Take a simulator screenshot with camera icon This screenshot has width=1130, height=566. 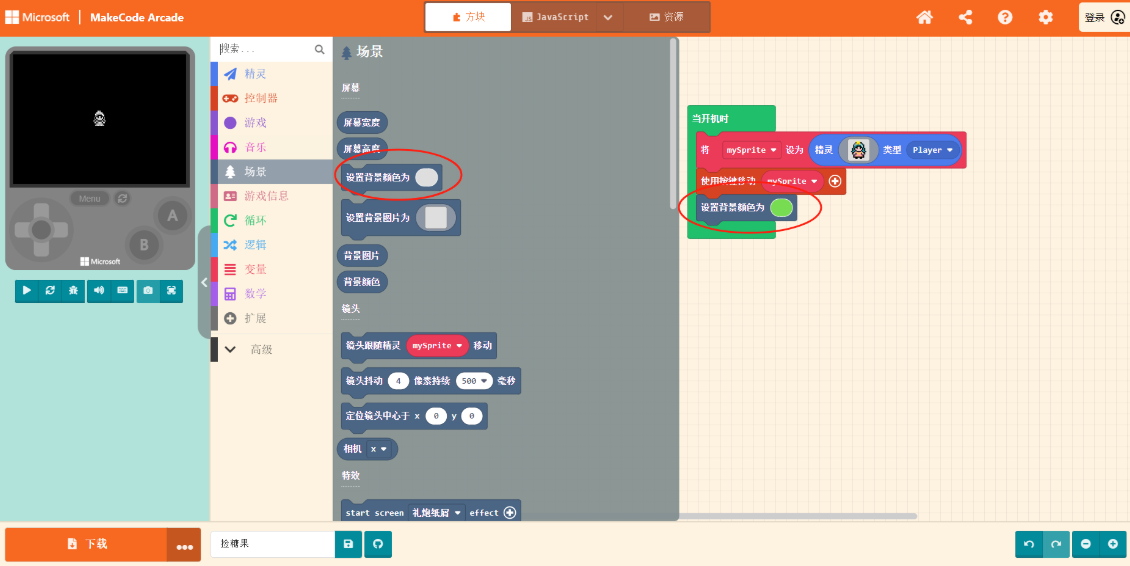(148, 290)
